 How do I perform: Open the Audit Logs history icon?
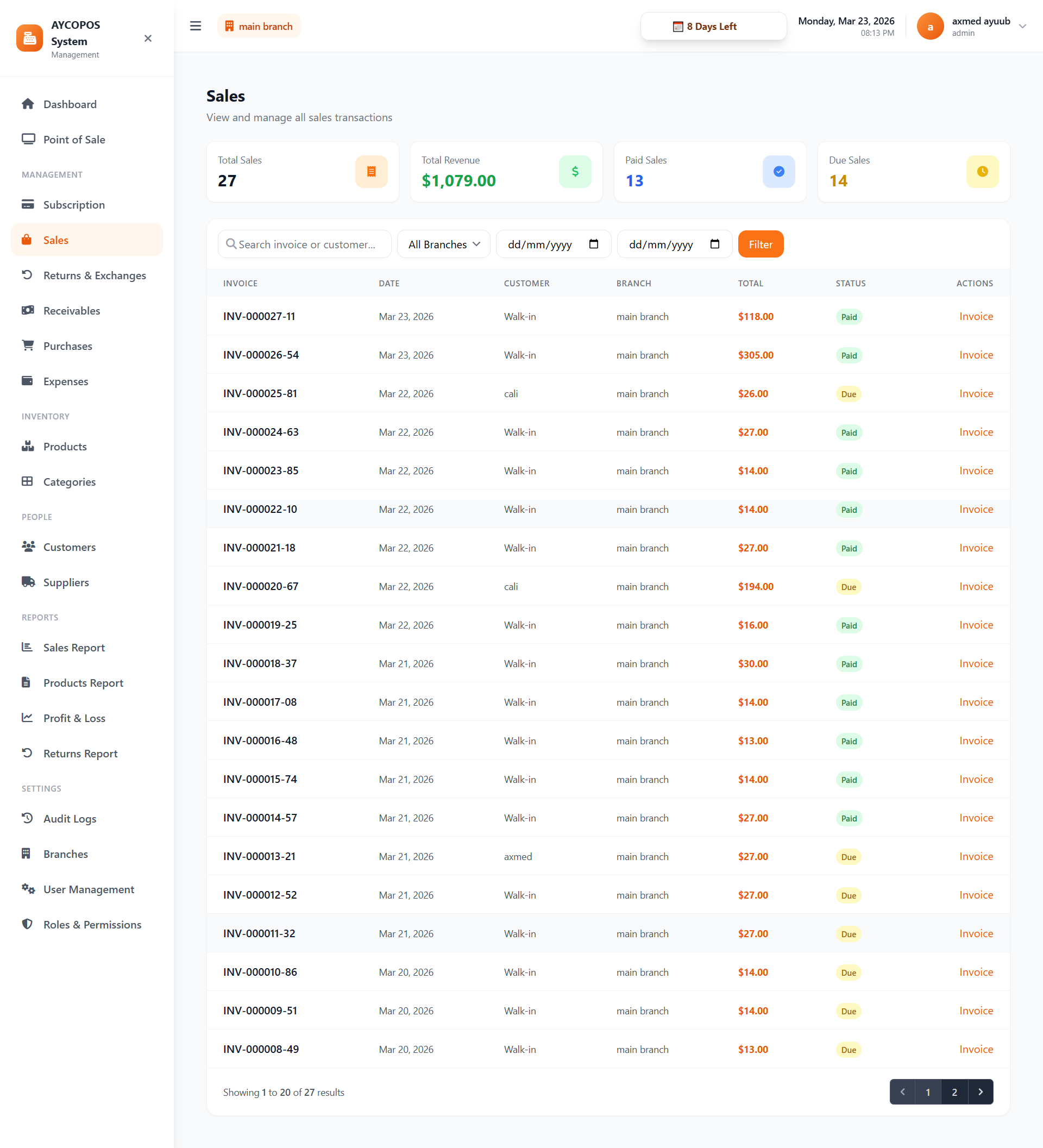(27, 818)
